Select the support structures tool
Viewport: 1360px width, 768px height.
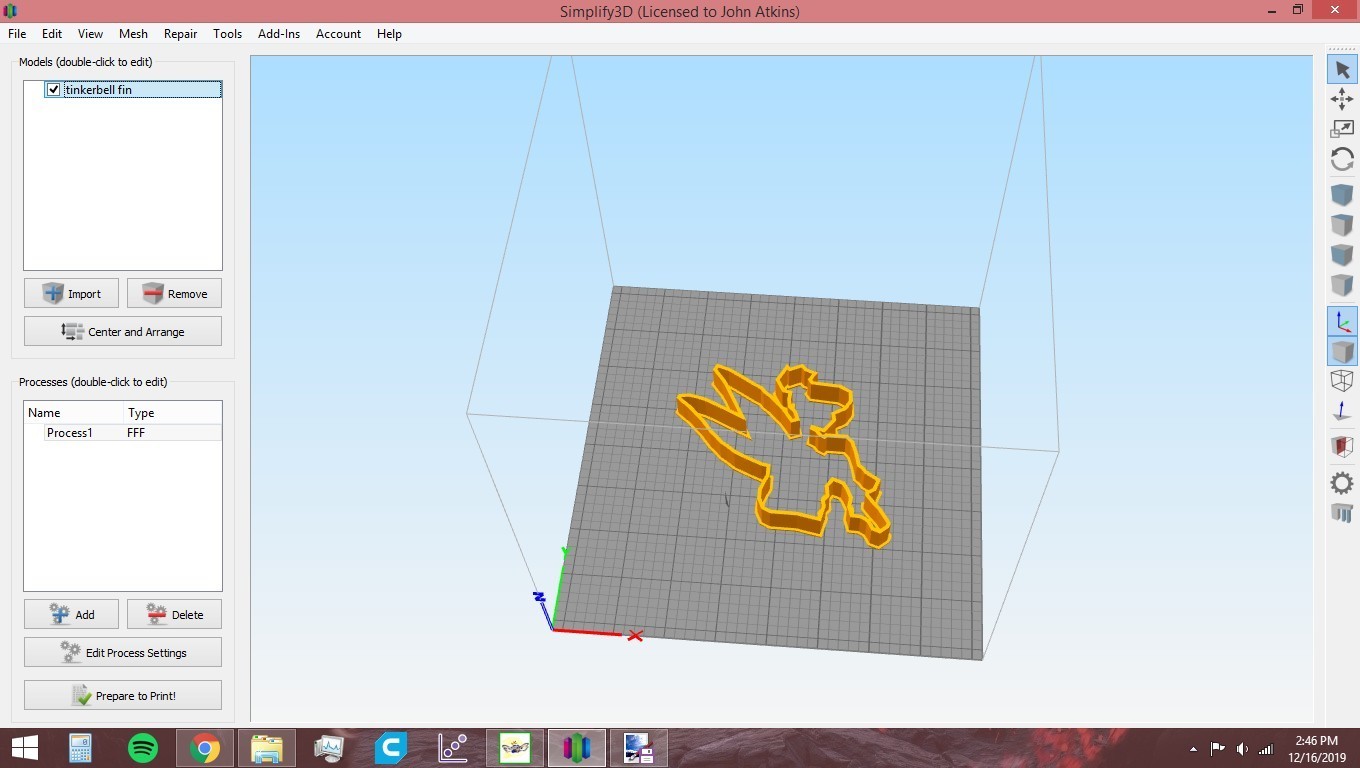(x=1342, y=513)
